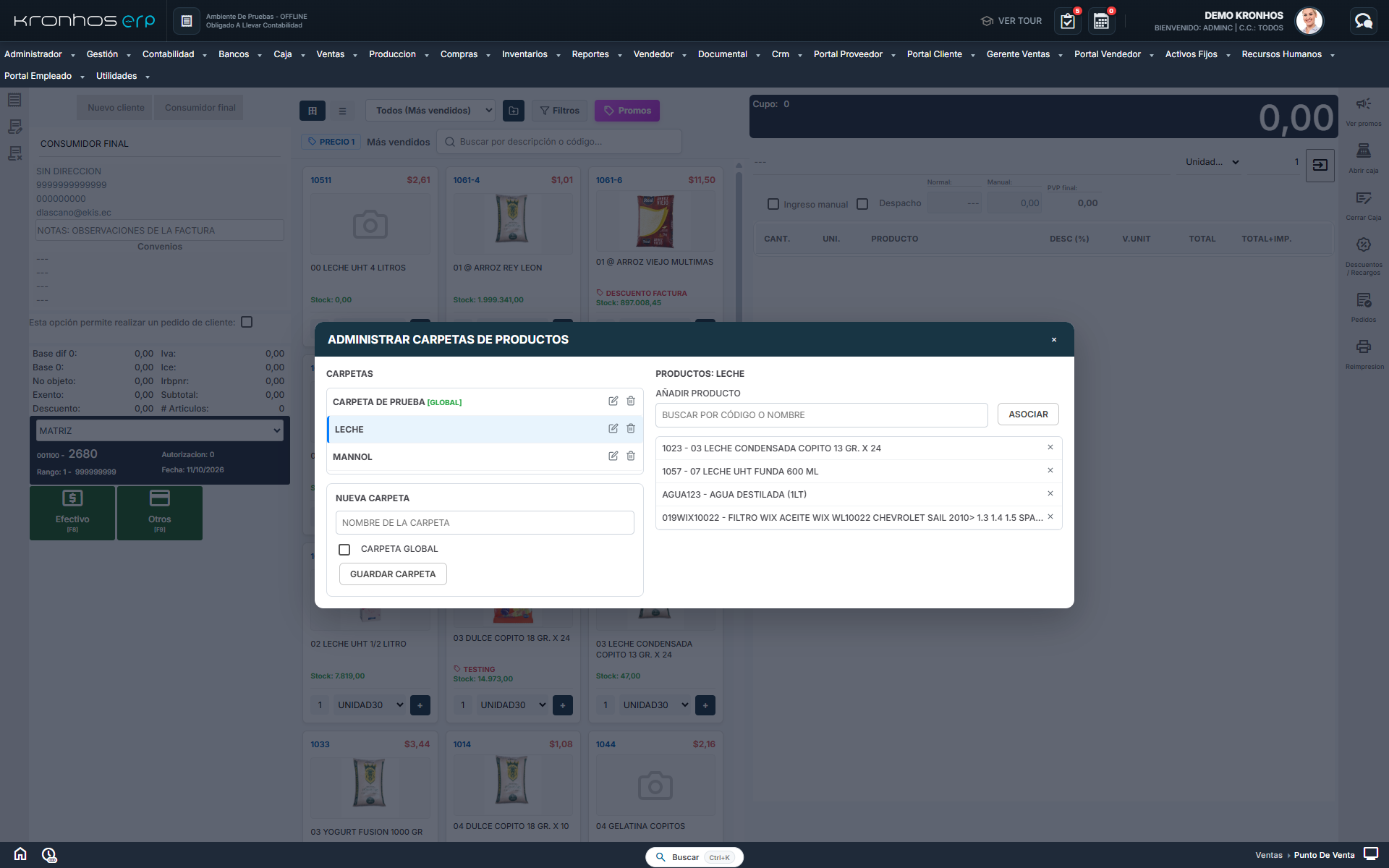Check the Ingreso manual checkbox
The height and width of the screenshot is (868, 1389).
coord(773,204)
